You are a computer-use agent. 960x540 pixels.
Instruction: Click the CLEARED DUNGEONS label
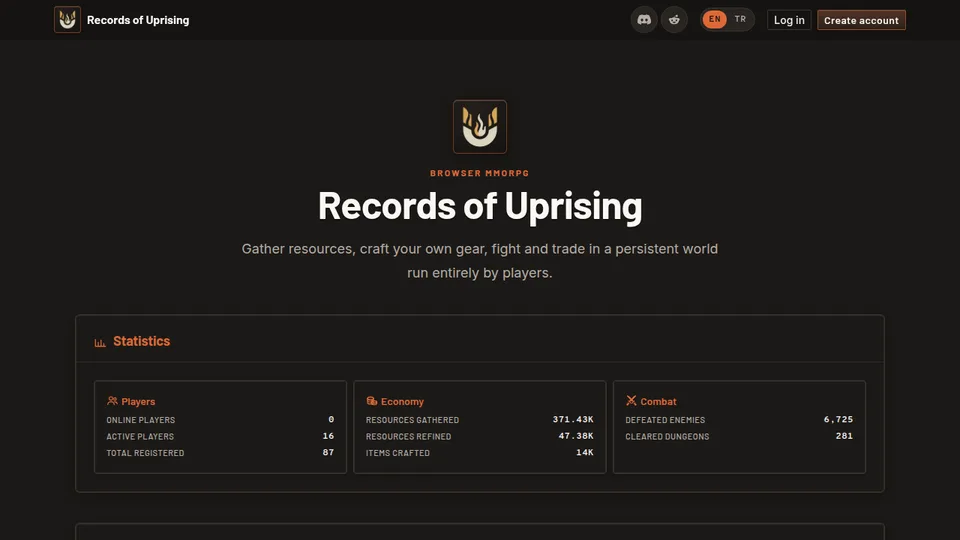pos(667,437)
